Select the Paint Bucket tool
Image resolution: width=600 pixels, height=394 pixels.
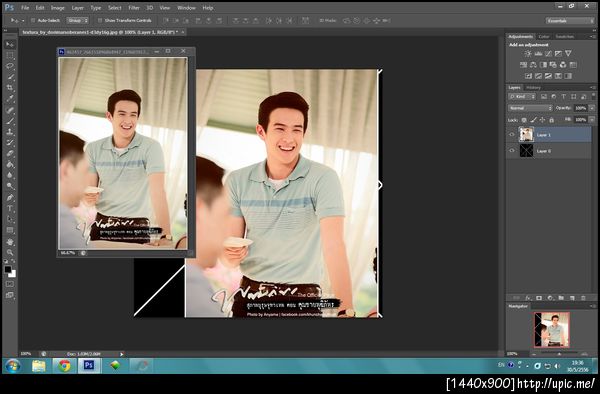click(10, 164)
